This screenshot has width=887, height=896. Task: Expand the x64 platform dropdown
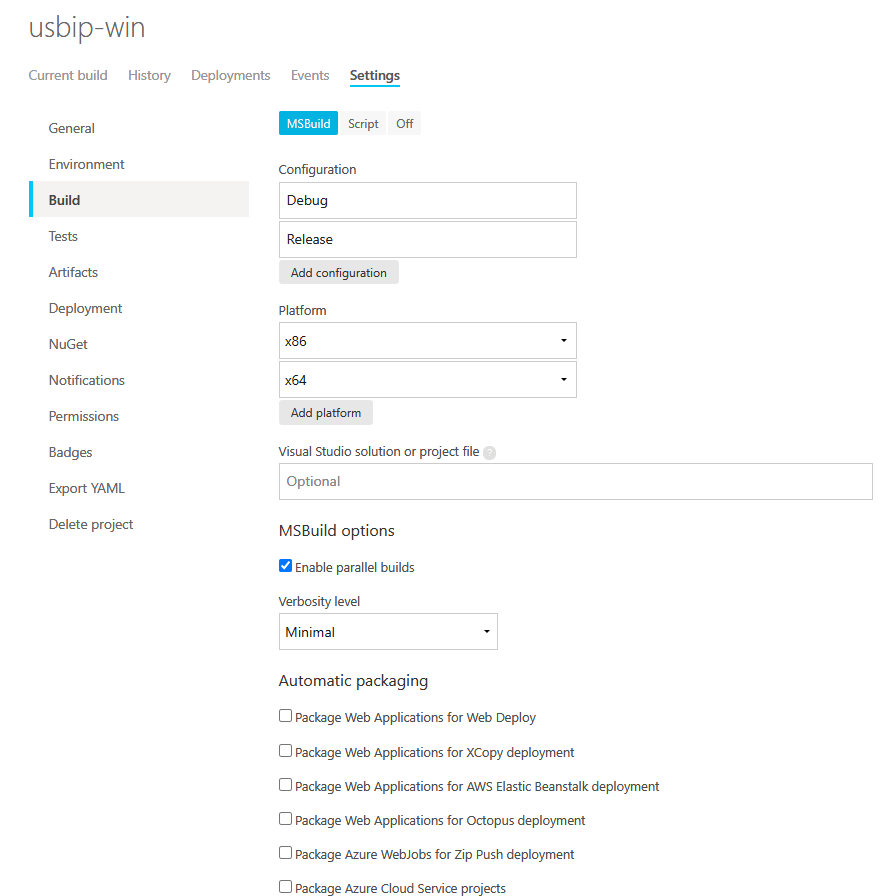pos(563,379)
